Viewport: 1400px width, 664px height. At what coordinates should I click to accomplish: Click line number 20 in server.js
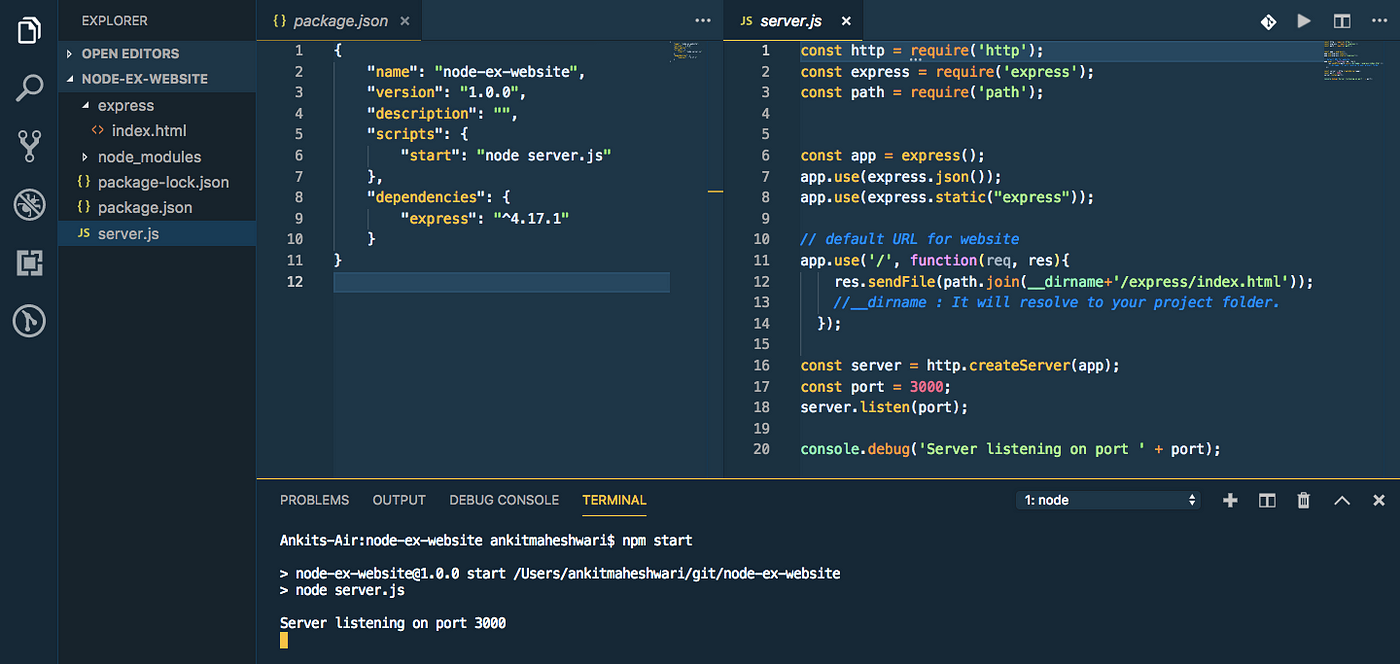click(x=761, y=449)
